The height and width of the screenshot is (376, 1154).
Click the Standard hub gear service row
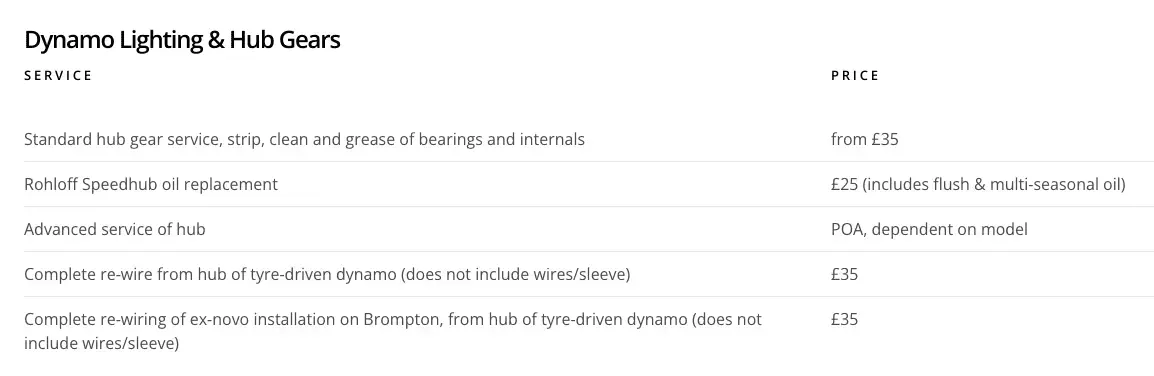coord(589,139)
